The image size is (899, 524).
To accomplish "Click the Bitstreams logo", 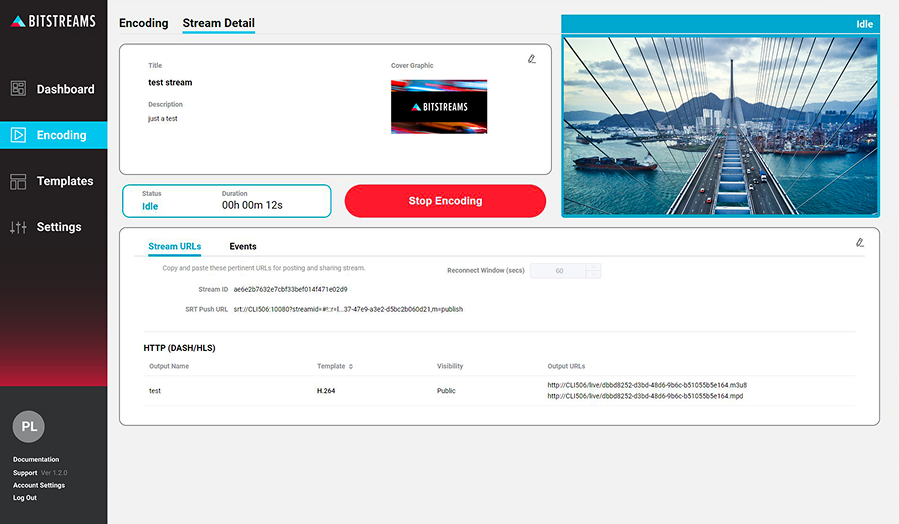I will [53, 21].
